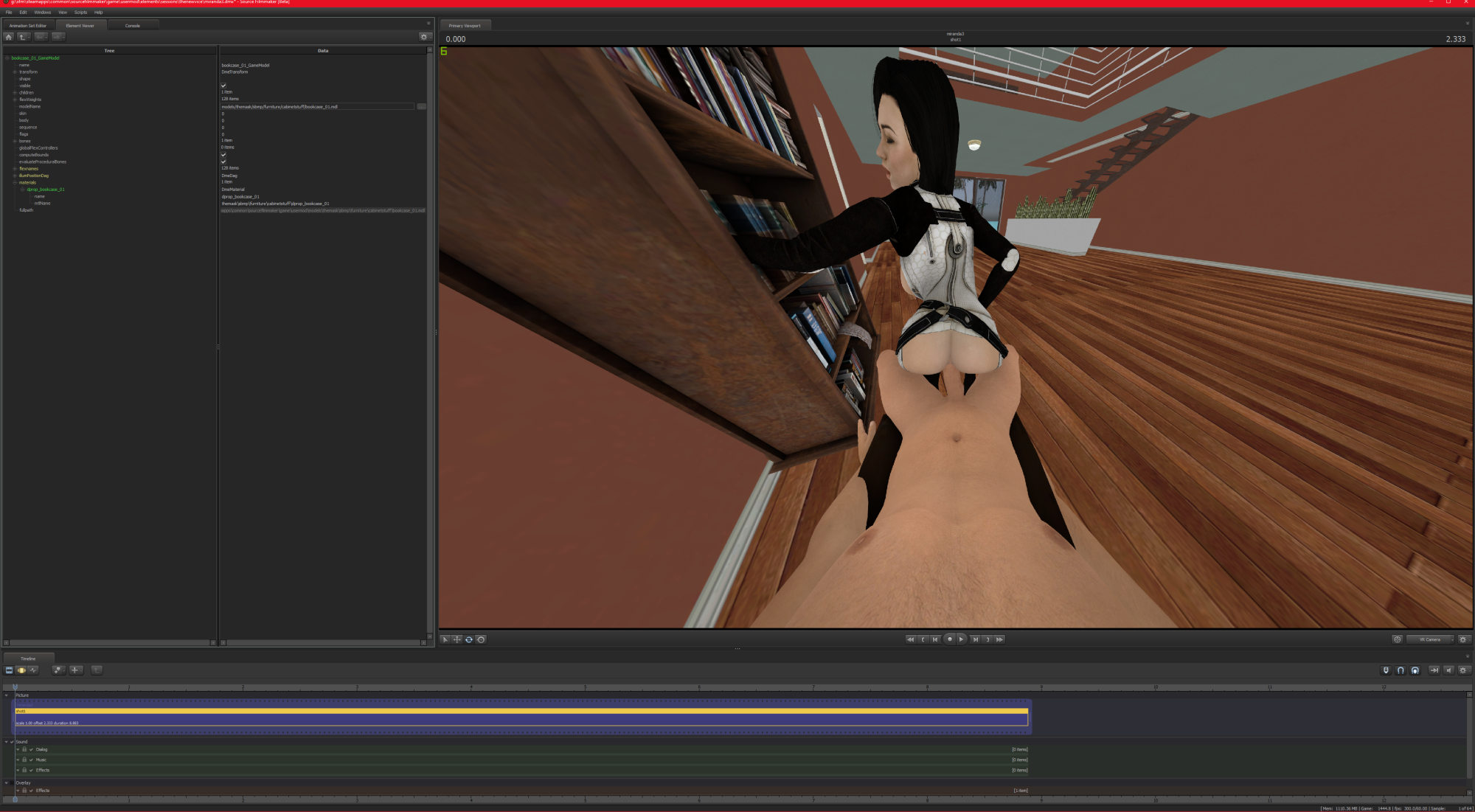Click the up-one-level navigation icon
Screen dimensions: 1475x812
(x=24, y=37)
